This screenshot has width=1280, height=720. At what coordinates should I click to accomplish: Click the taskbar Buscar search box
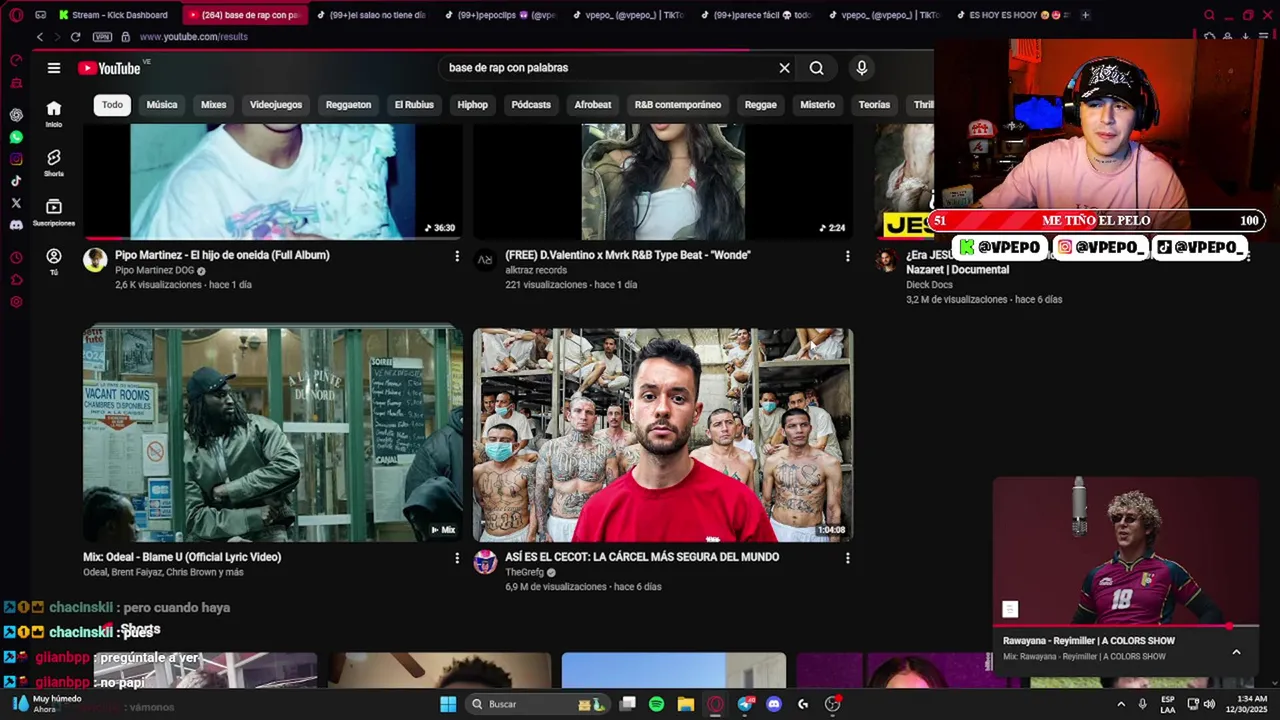tap(538, 704)
